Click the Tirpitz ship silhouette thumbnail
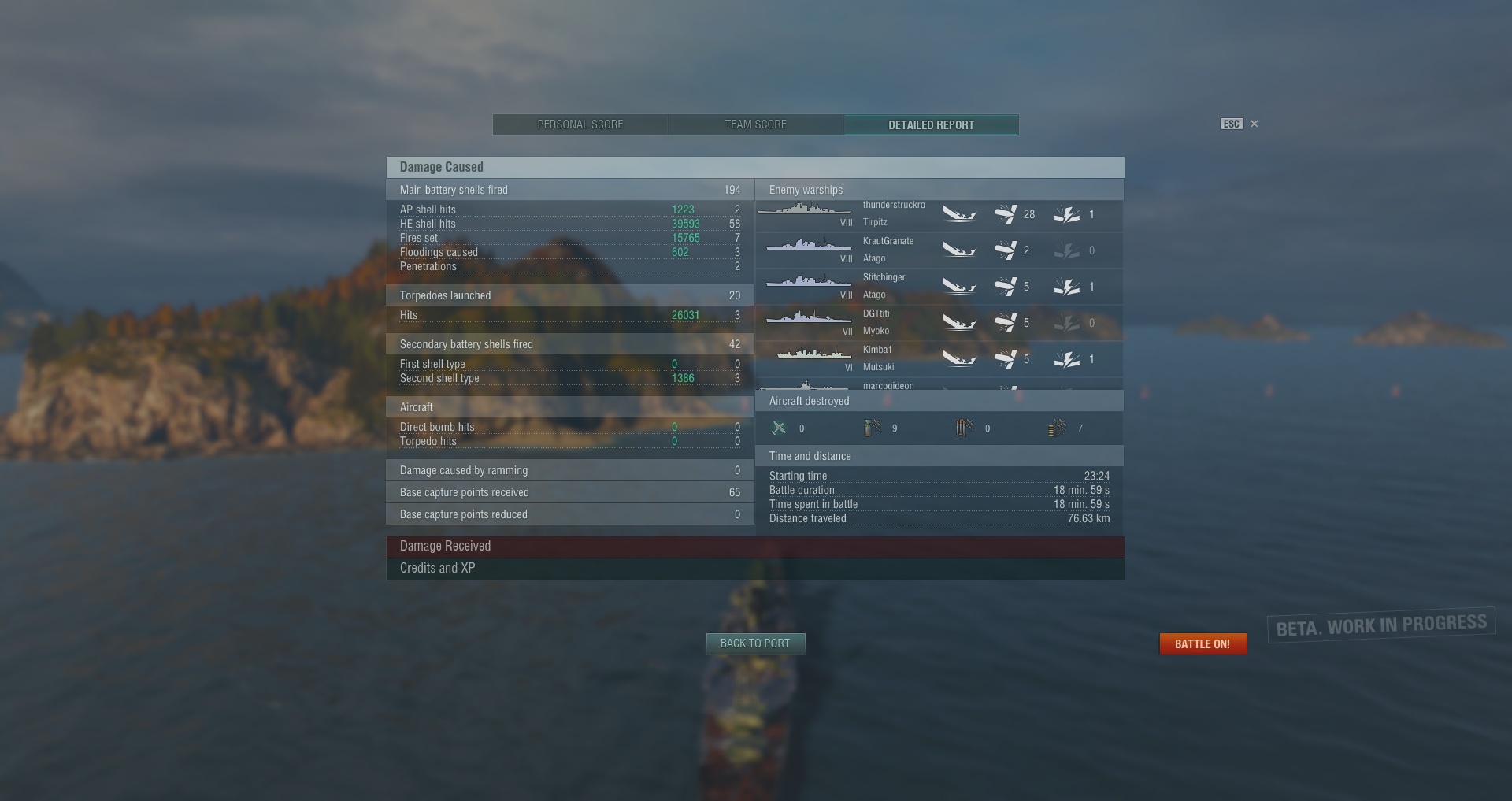 pos(804,210)
